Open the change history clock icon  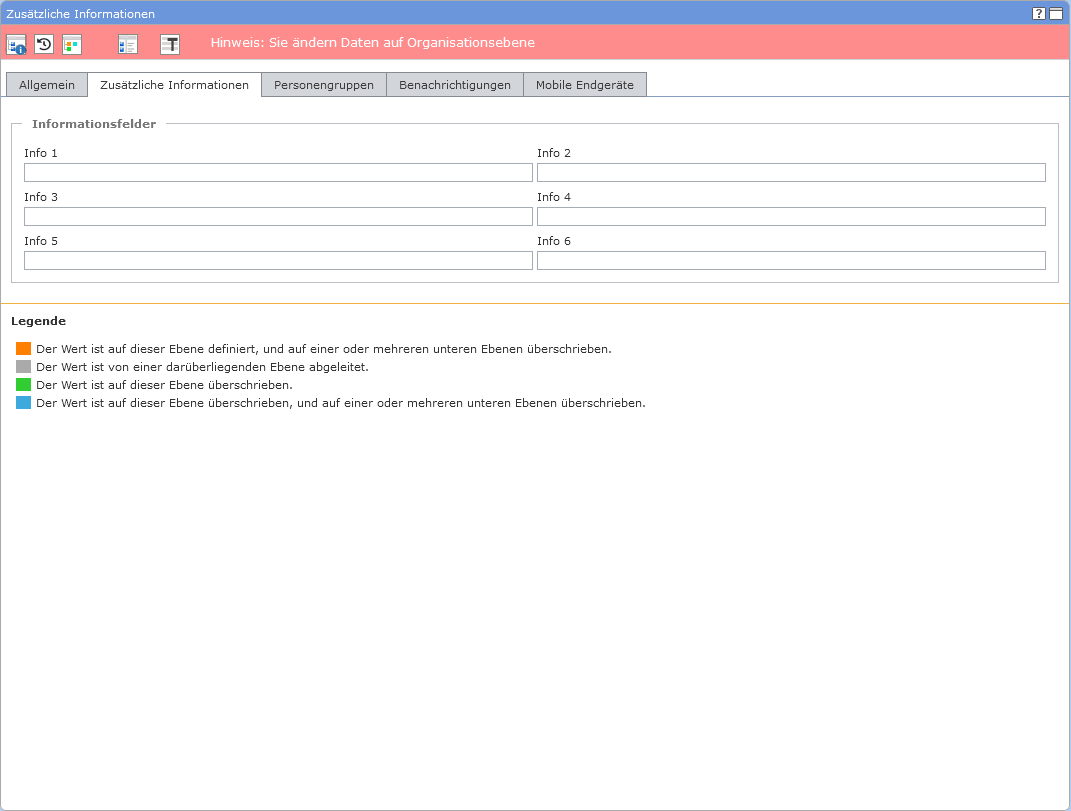(x=44, y=44)
